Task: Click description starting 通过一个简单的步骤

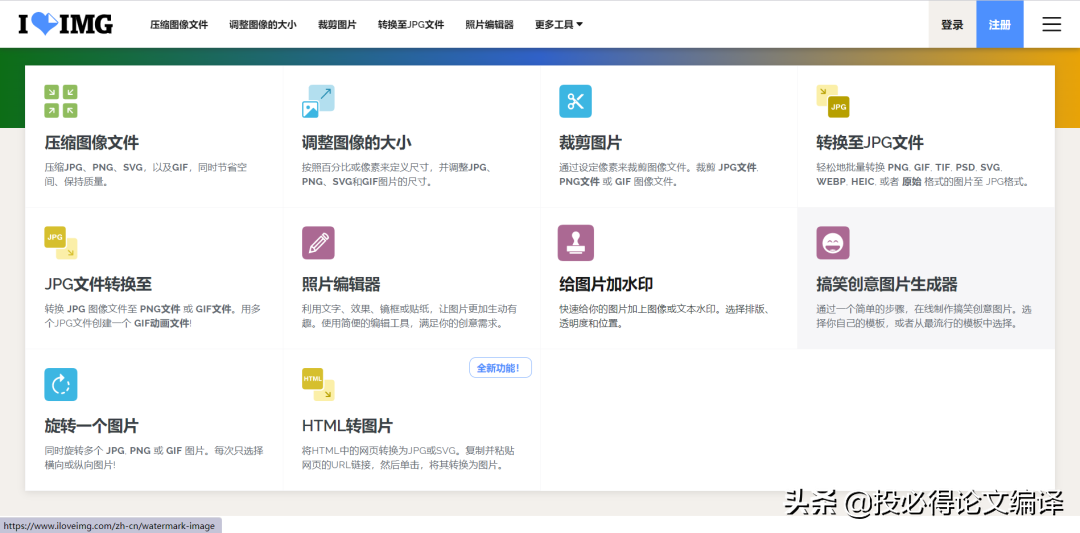Action: [x=924, y=316]
